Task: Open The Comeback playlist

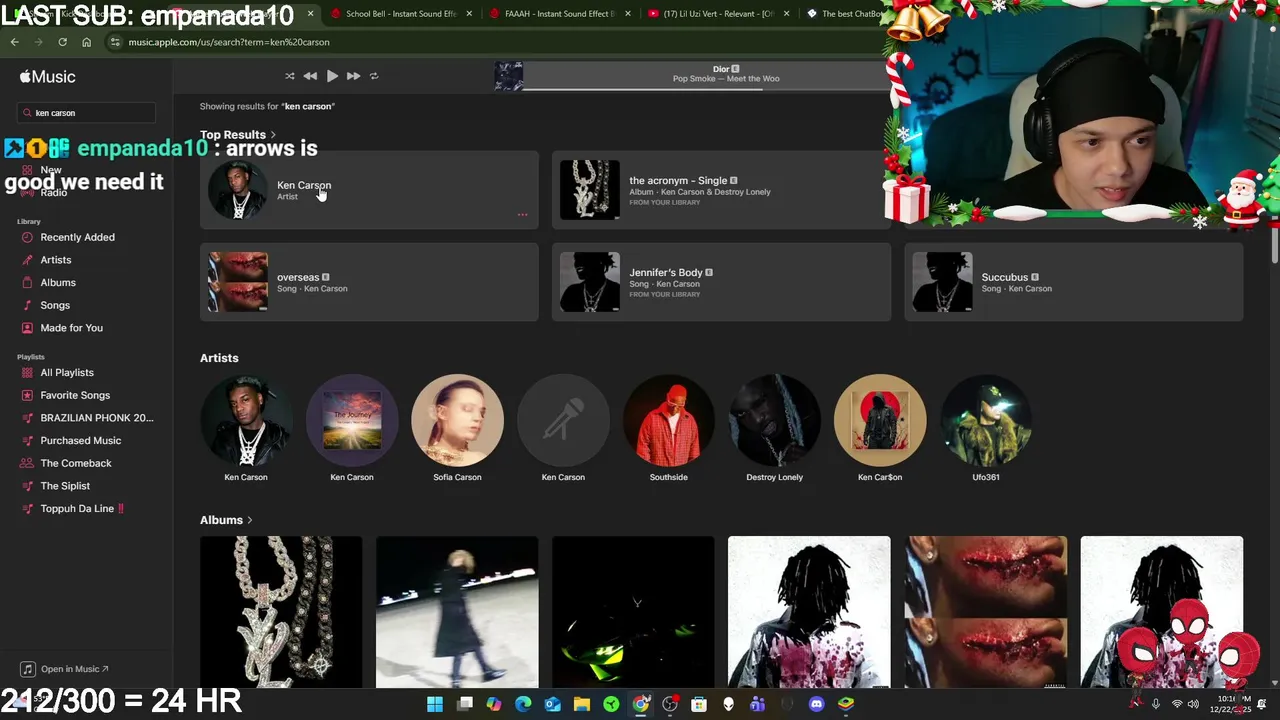Action: pyautogui.click(x=76, y=463)
